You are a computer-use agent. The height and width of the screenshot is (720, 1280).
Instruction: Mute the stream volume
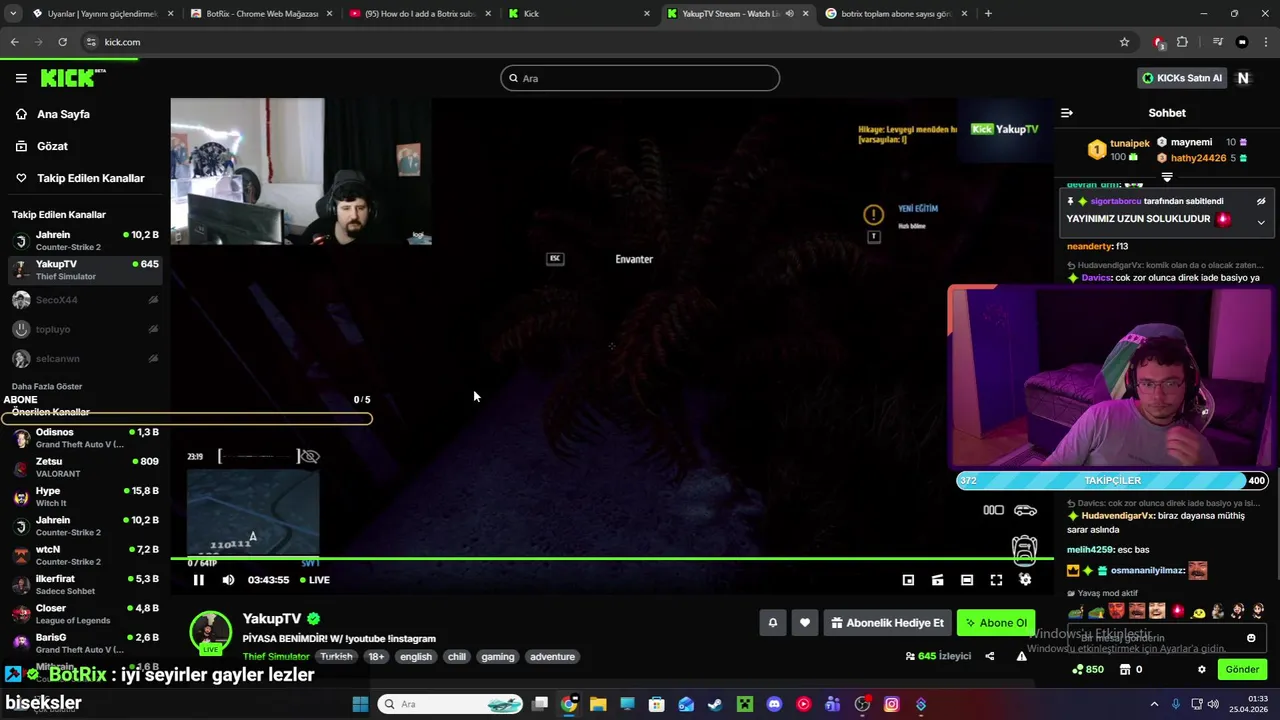tap(228, 580)
